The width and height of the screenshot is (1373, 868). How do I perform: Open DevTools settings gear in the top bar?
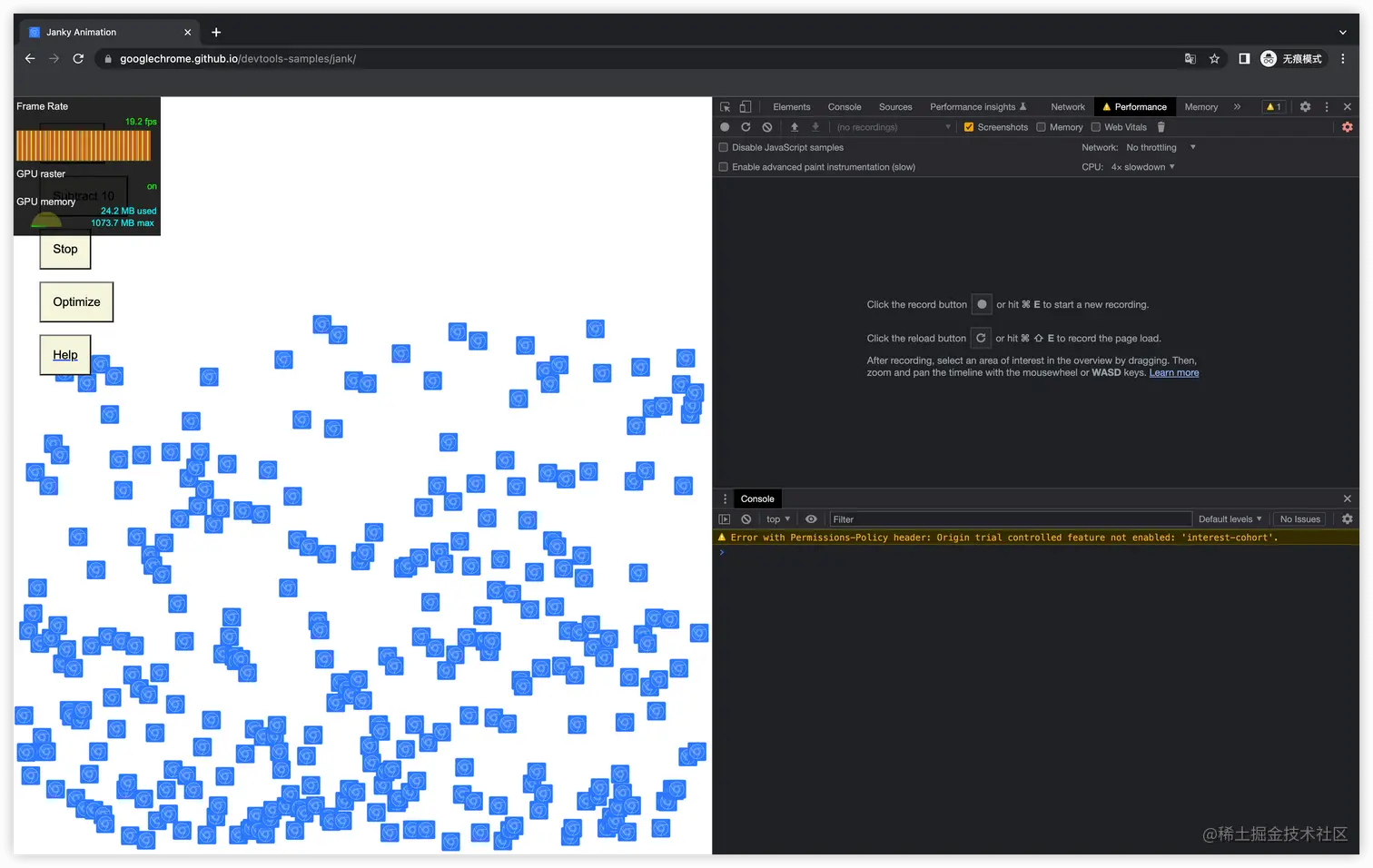pos(1305,107)
